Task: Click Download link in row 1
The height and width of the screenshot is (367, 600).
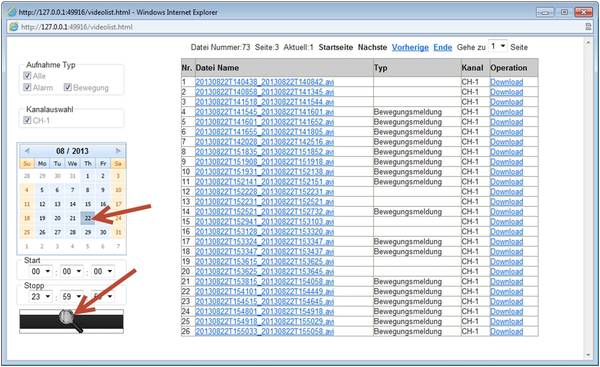Action: click(x=507, y=82)
